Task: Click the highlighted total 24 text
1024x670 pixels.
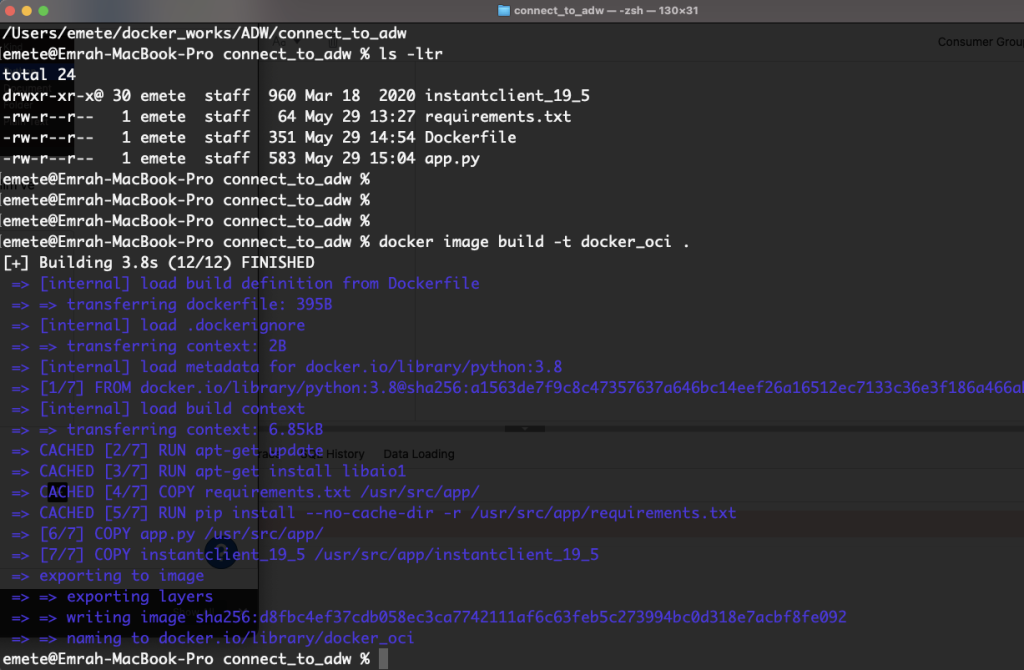Action: pyautogui.click(x=39, y=74)
